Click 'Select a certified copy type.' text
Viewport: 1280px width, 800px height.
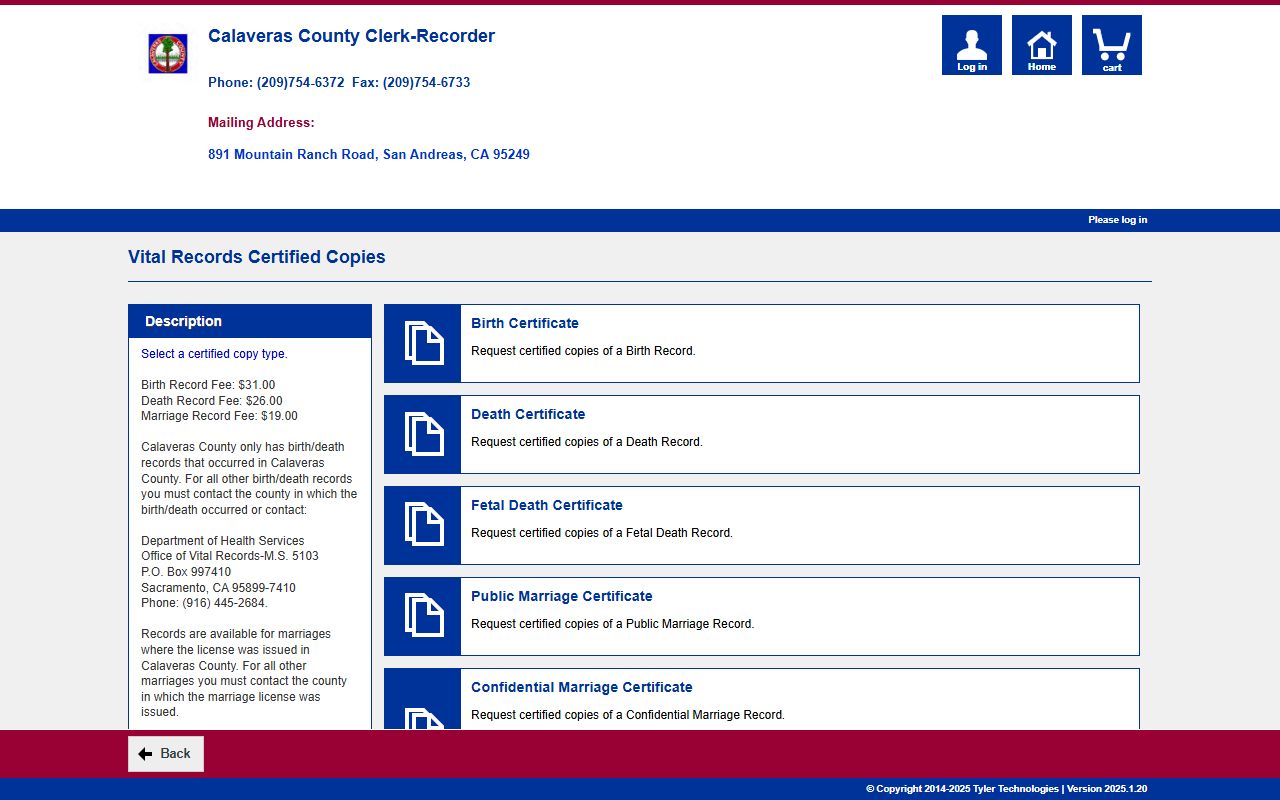214,354
